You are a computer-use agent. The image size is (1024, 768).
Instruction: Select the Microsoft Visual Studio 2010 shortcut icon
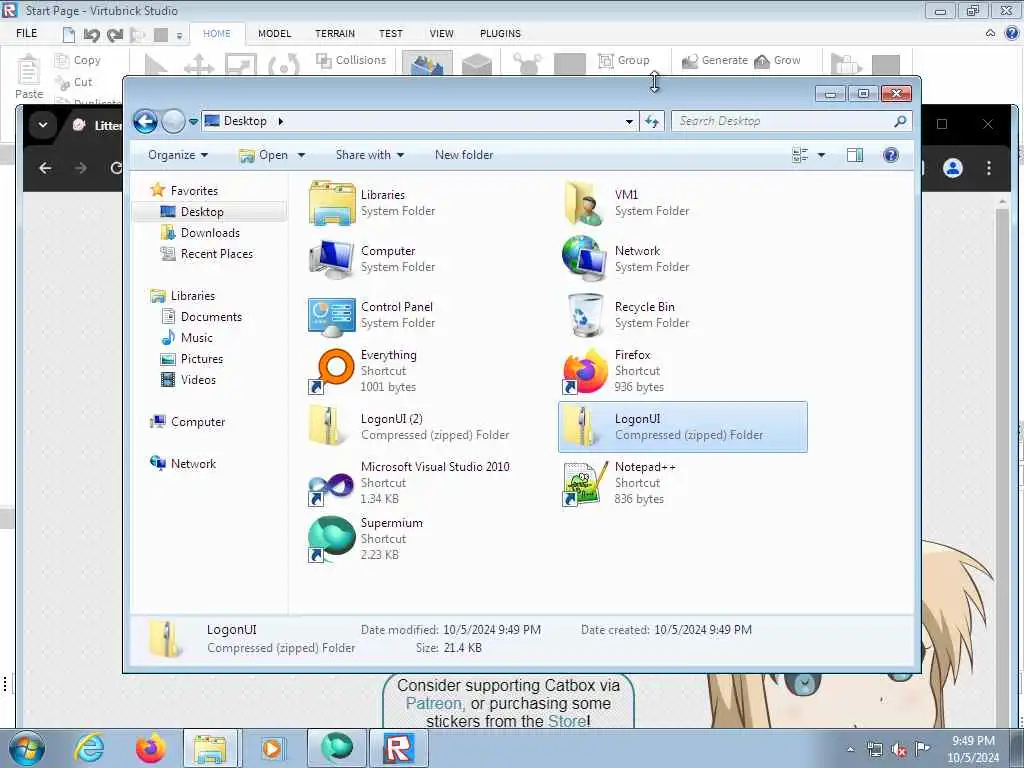332,488
